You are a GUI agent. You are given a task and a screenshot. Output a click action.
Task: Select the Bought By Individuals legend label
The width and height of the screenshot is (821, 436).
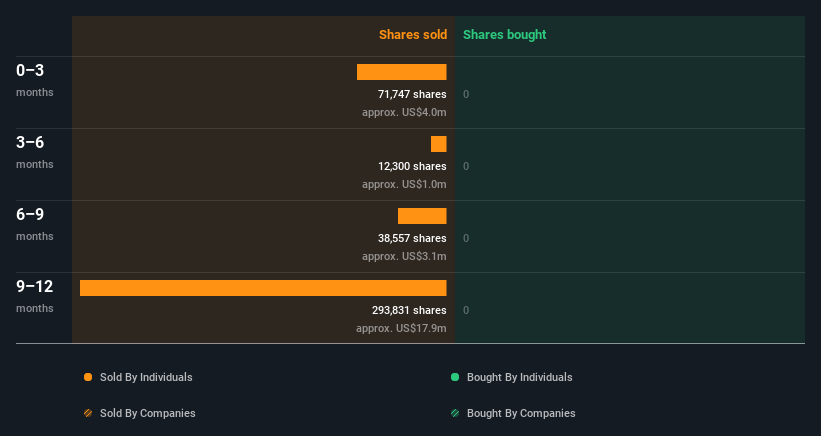tap(519, 377)
